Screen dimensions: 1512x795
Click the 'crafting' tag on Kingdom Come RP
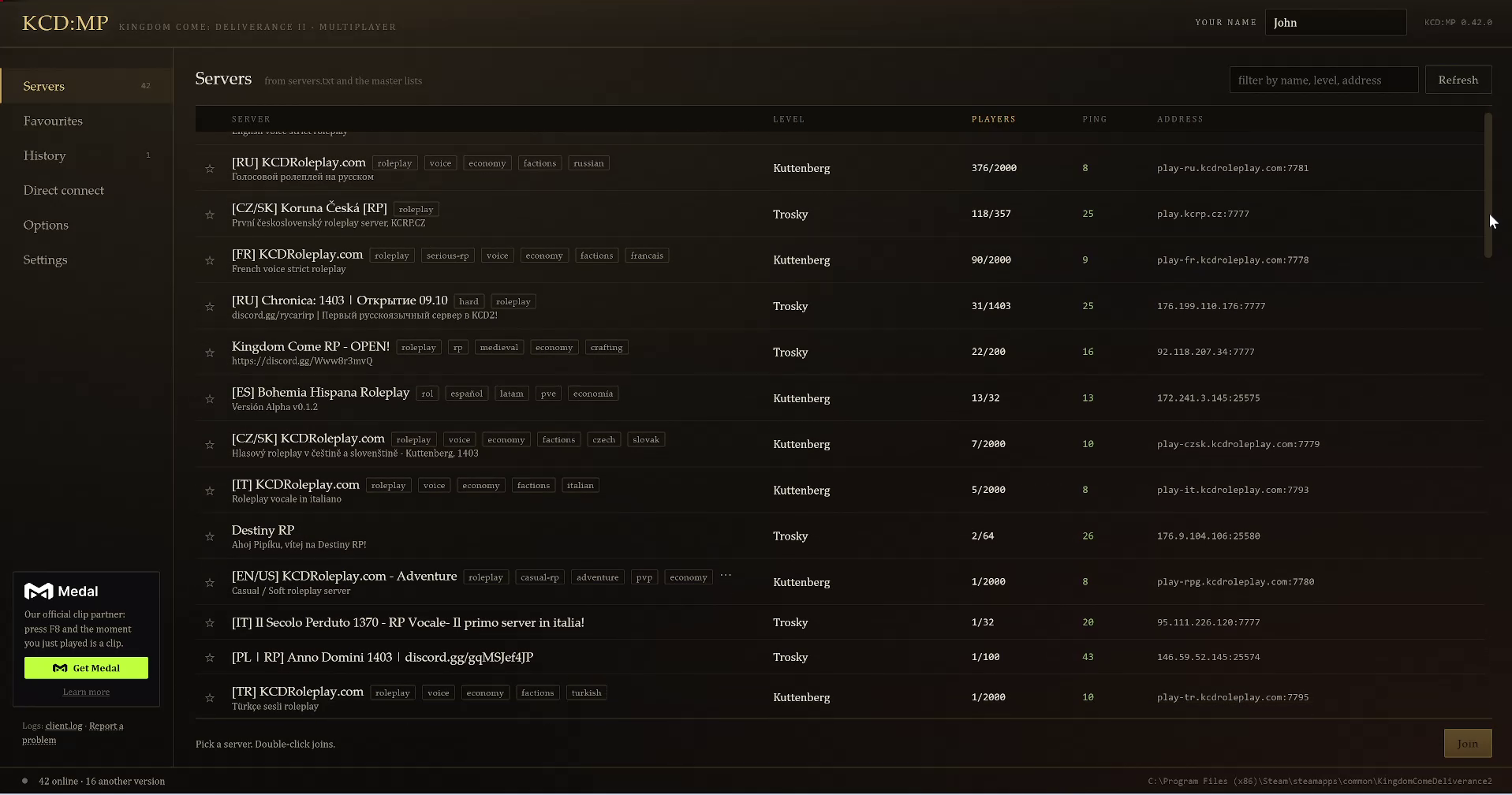tap(607, 347)
